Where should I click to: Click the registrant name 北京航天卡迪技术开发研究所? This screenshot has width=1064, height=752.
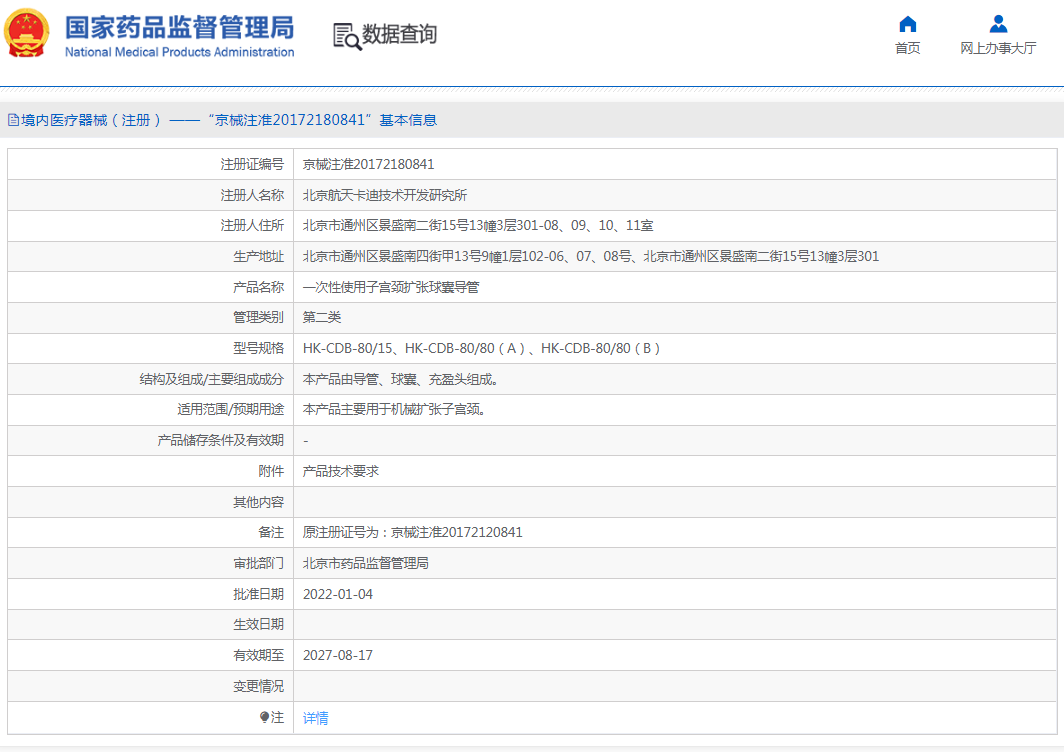point(384,195)
